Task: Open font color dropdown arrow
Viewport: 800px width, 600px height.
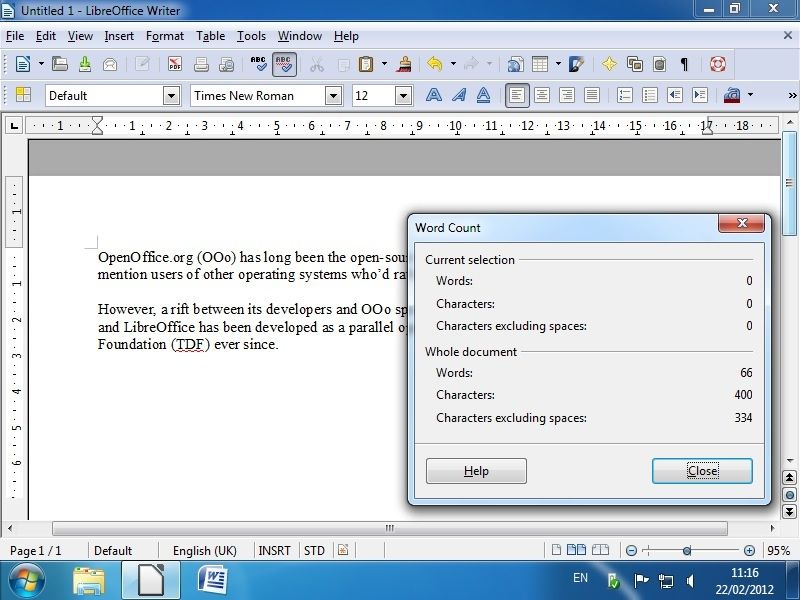Action: click(750, 95)
